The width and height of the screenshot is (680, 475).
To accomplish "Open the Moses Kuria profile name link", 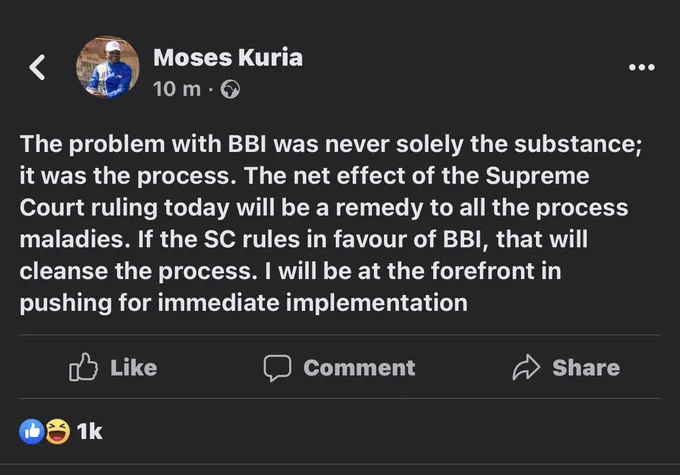I will [228, 58].
